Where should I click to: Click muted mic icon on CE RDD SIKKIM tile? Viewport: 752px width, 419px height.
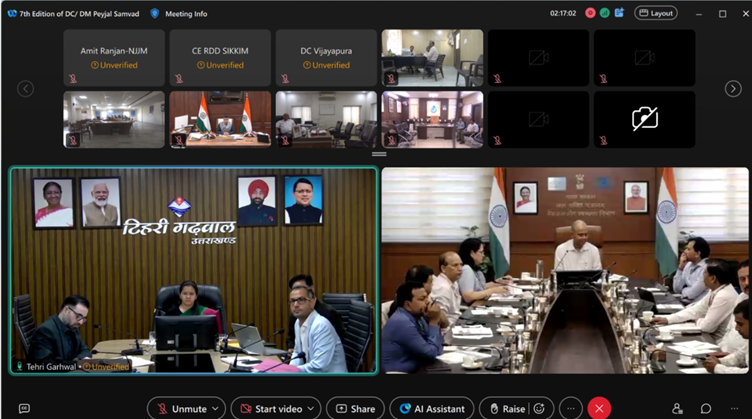coord(179,78)
